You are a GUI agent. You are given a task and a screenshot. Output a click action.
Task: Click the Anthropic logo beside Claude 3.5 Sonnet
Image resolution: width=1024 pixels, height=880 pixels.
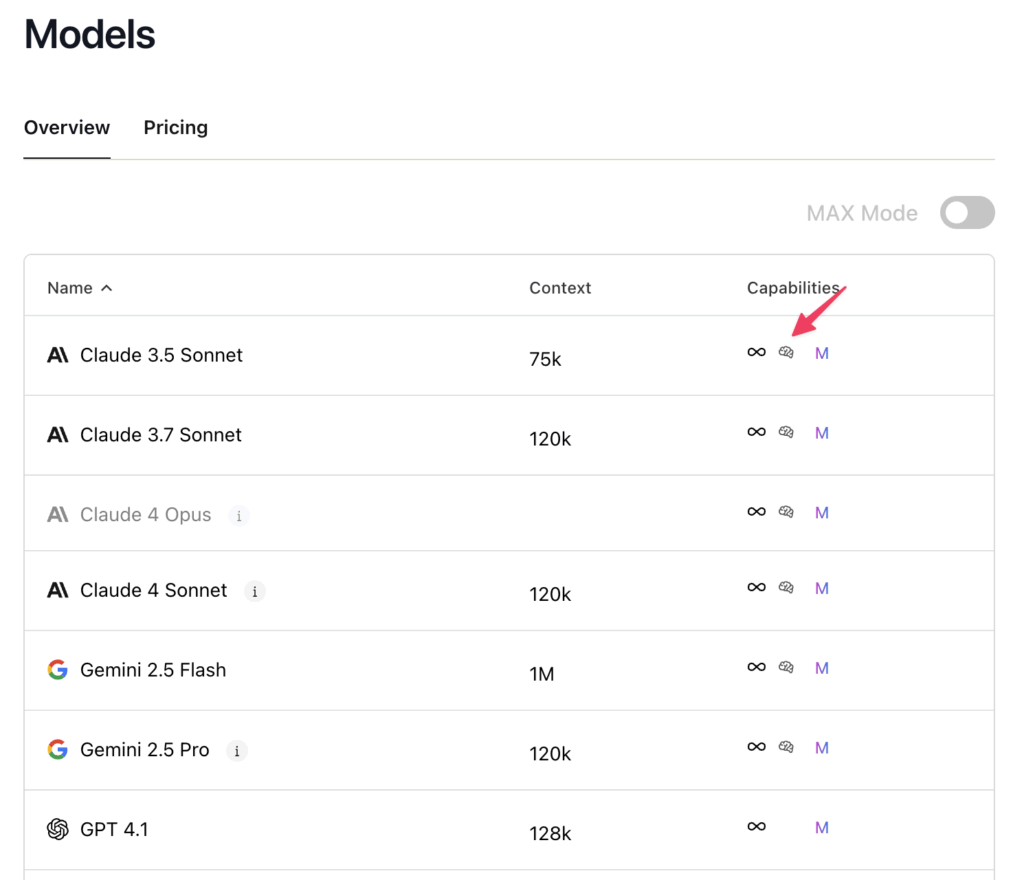point(57,355)
